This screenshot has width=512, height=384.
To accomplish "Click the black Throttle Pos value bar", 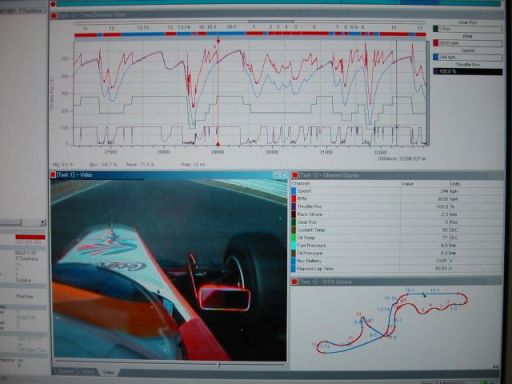I will [x=468, y=71].
